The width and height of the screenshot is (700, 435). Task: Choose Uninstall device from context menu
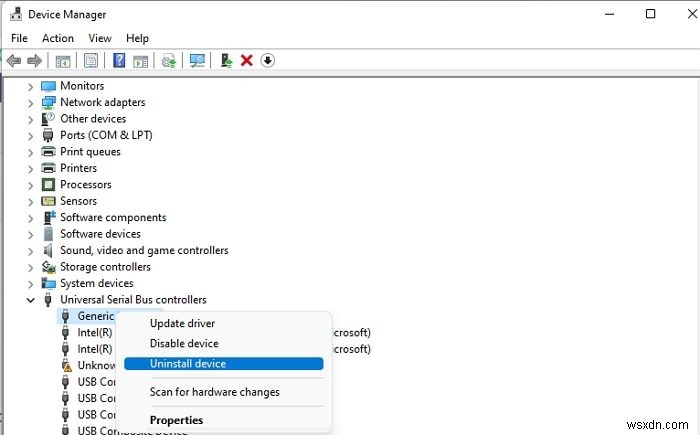tap(223, 364)
